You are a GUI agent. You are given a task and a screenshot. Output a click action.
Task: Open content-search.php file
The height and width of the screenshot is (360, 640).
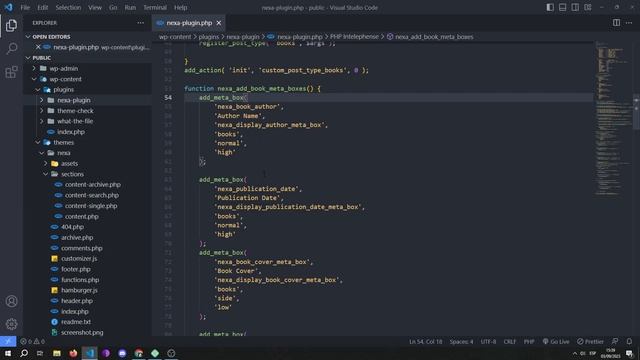point(92,195)
